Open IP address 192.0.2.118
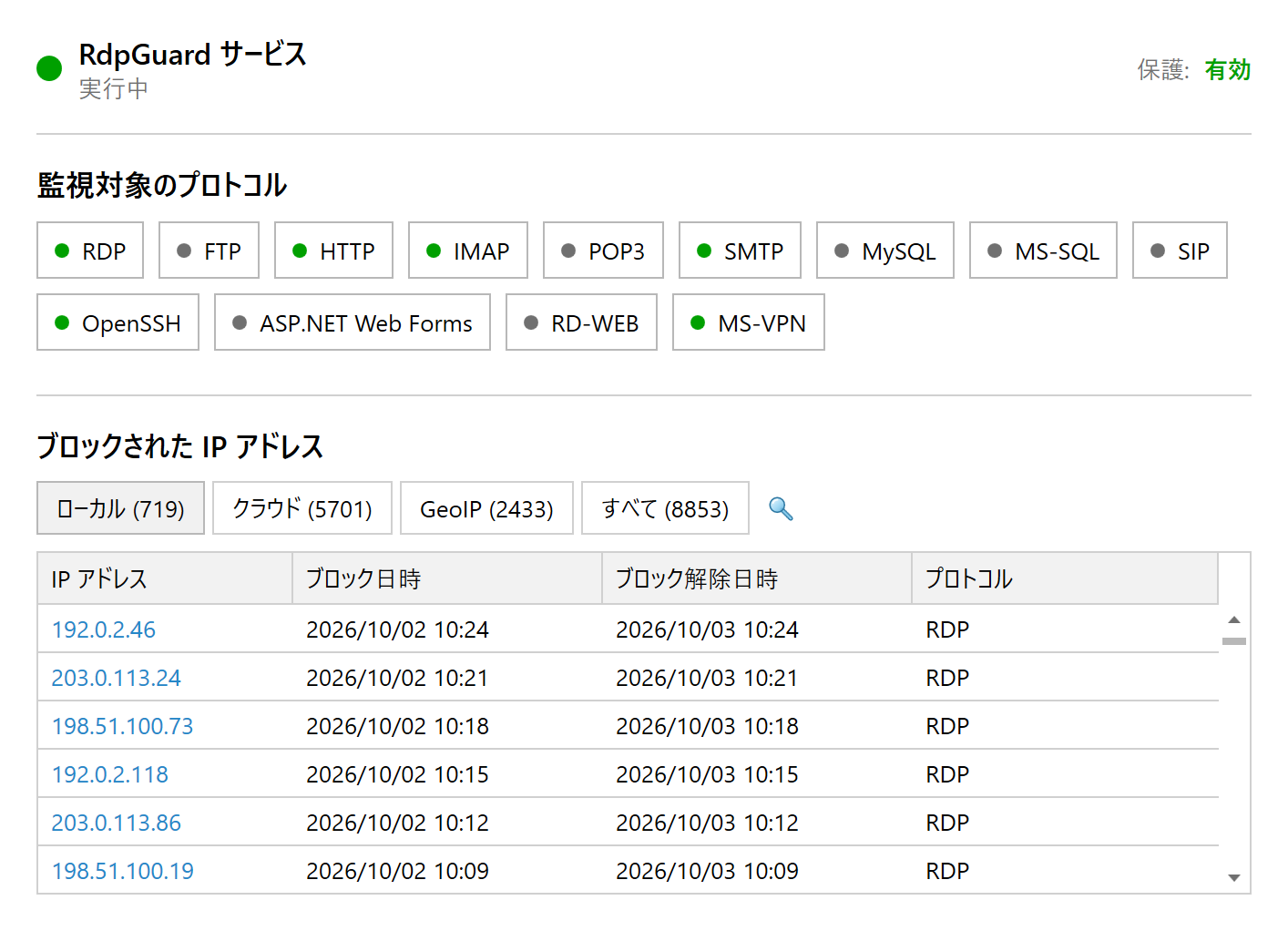The image size is (1288, 931). point(109,774)
